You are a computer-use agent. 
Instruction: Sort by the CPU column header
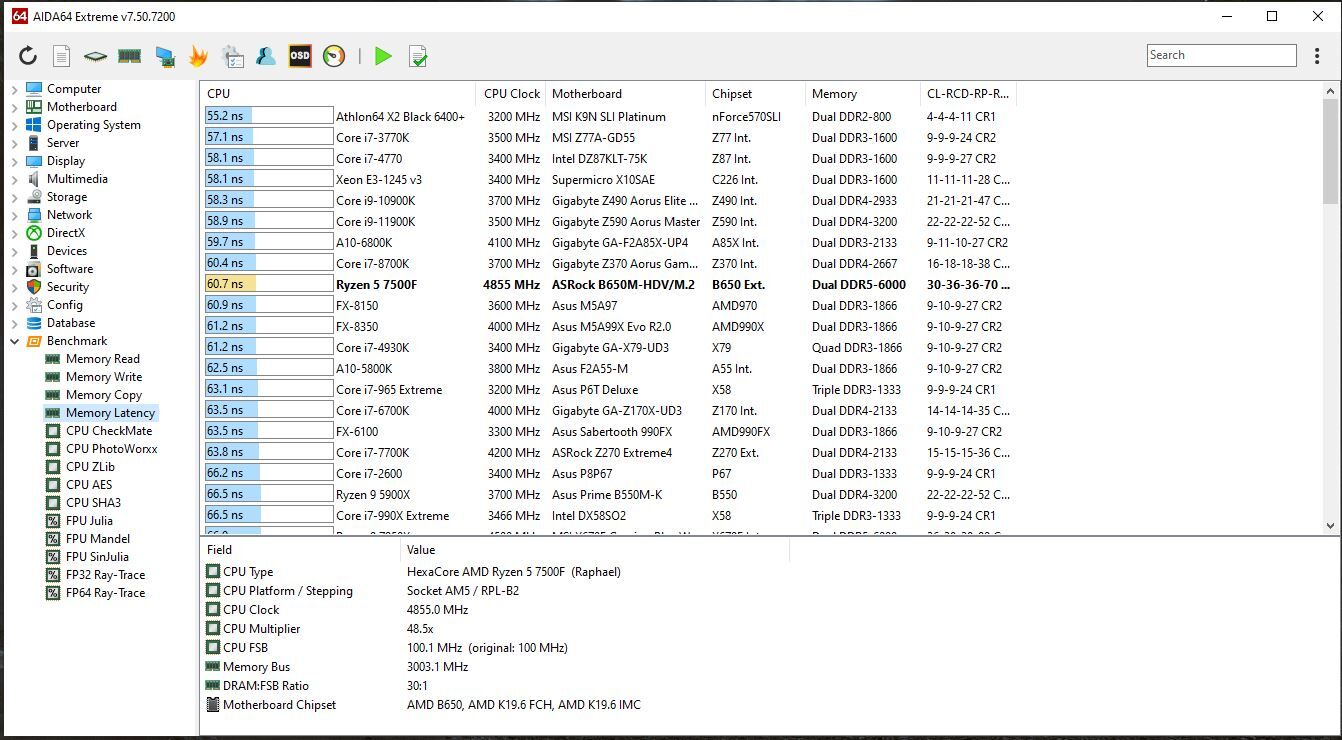(338, 93)
